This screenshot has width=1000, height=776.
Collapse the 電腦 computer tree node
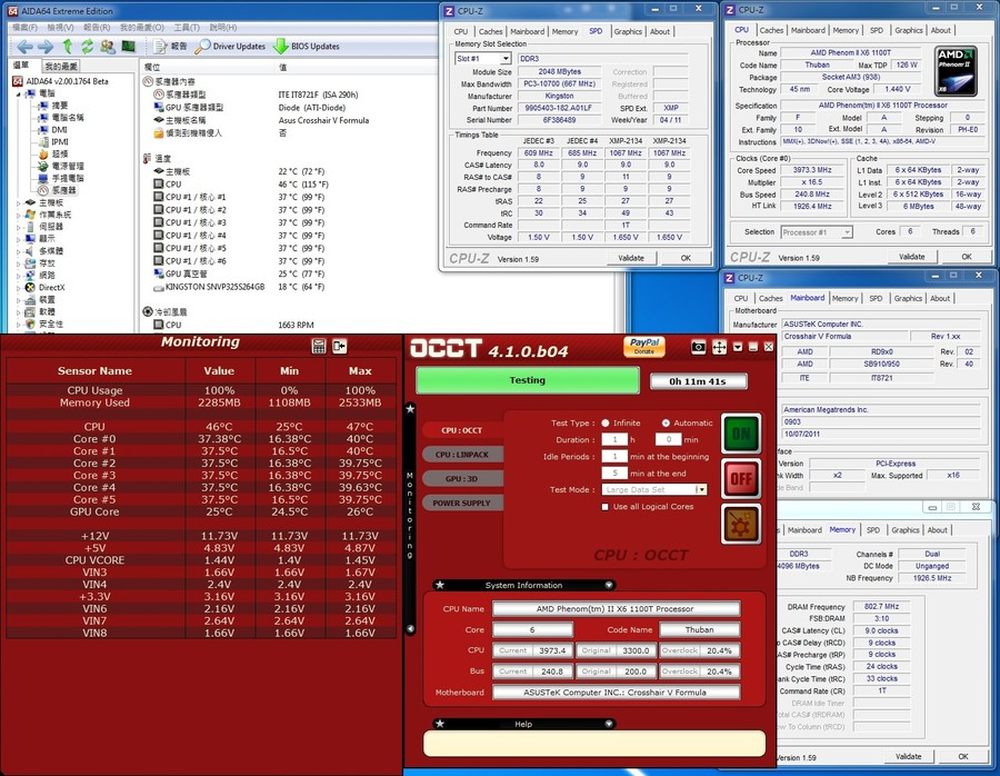(x=18, y=94)
